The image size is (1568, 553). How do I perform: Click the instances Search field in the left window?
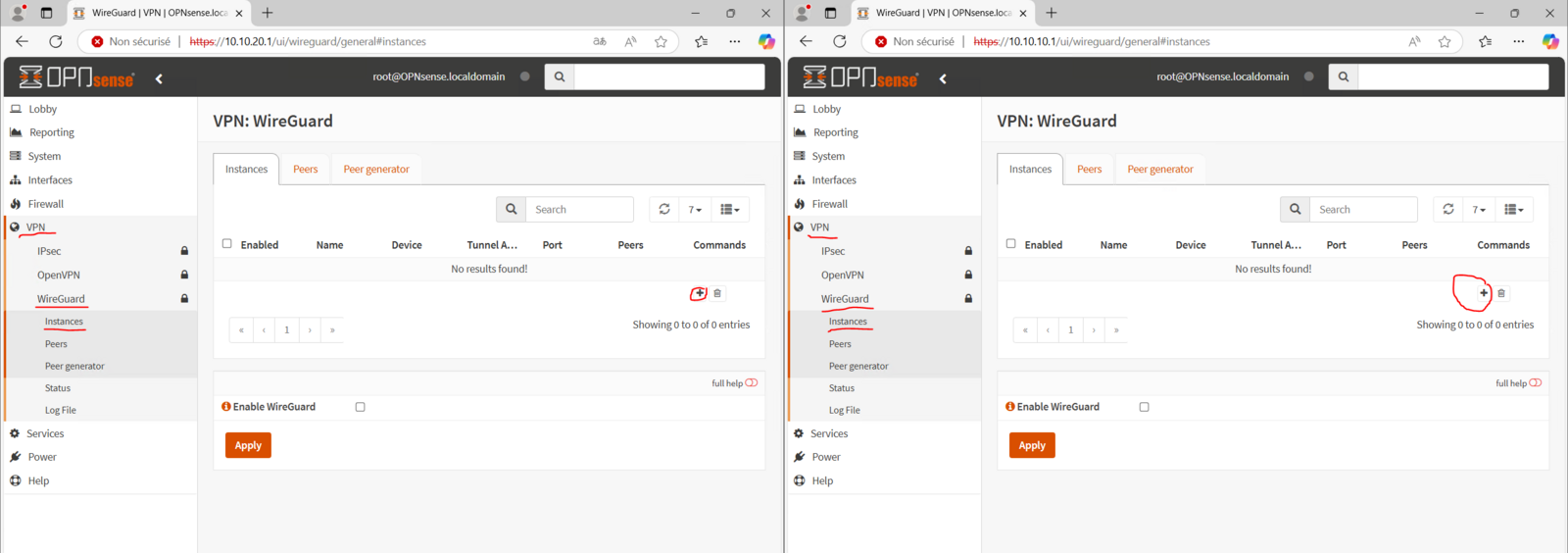pyautogui.click(x=579, y=210)
